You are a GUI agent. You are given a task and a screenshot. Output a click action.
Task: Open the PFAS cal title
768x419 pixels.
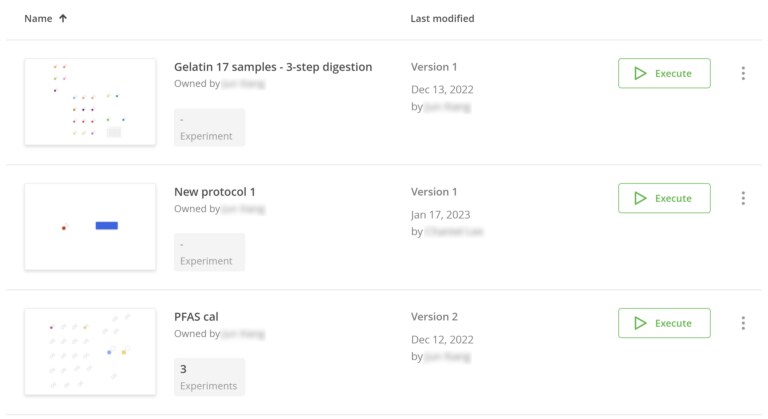(x=196, y=317)
